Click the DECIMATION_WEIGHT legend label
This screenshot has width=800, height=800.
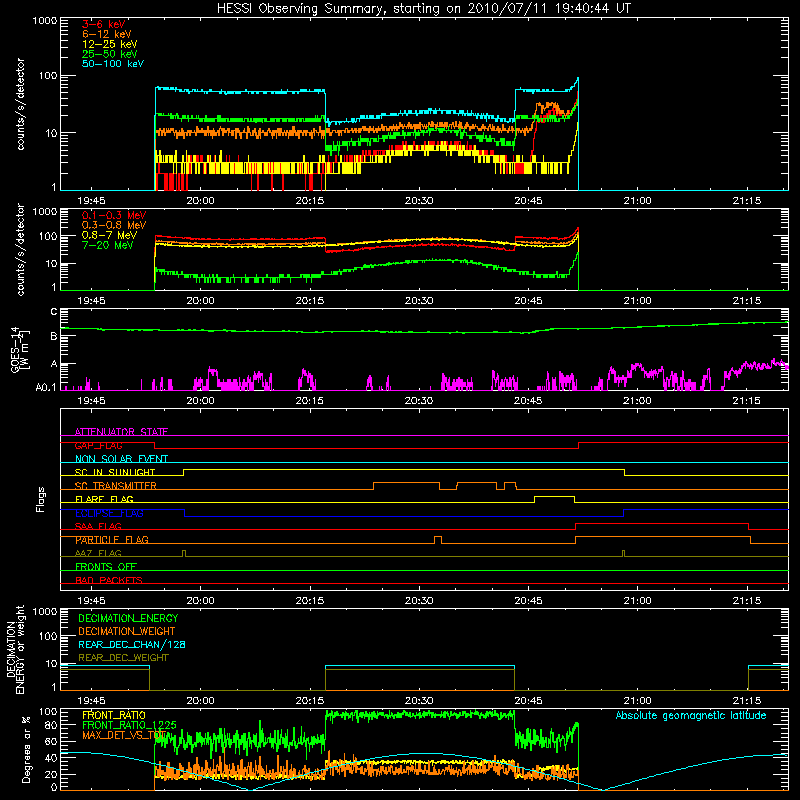(x=127, y=631)
